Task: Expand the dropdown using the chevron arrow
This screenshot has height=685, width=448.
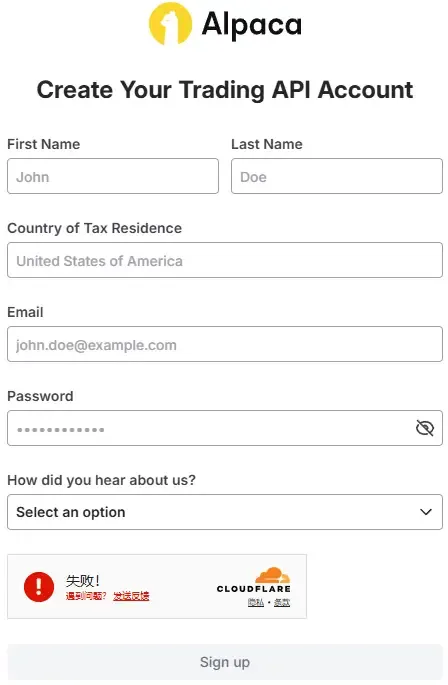Action: (x=426, y=512)
